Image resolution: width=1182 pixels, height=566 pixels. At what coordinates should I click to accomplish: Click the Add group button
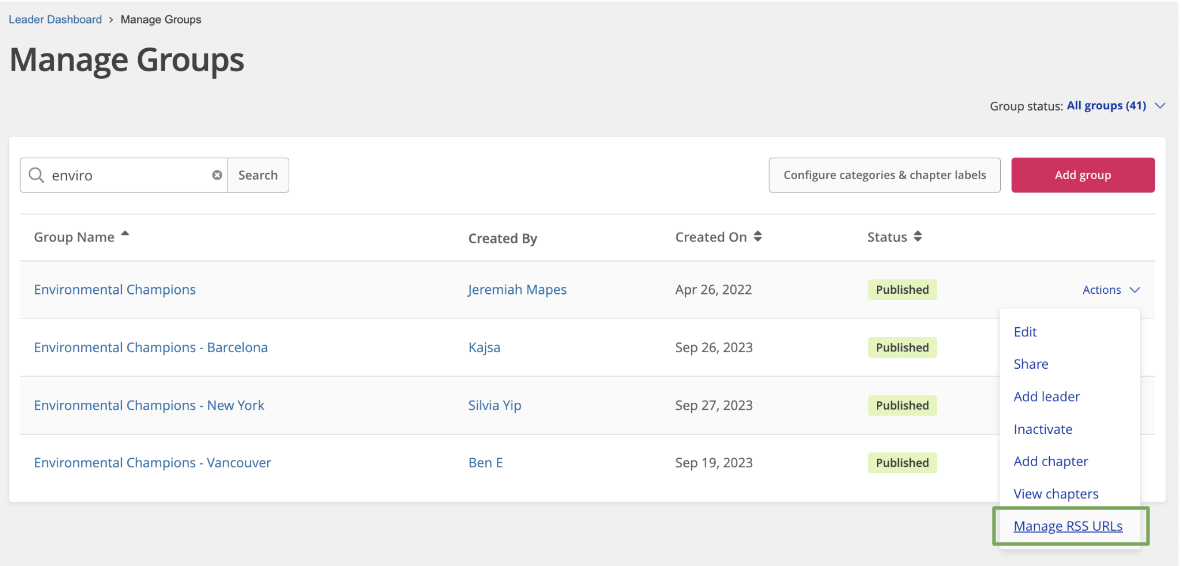pyautogui.click(x=1082, y=175)
